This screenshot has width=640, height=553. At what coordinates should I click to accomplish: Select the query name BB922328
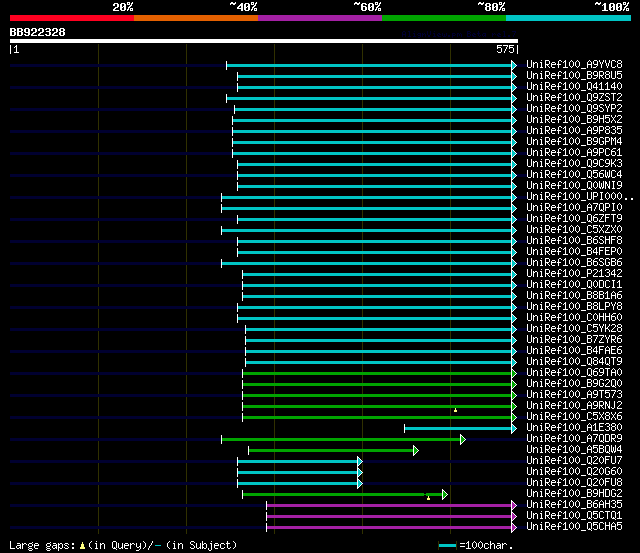pos(38,32)
